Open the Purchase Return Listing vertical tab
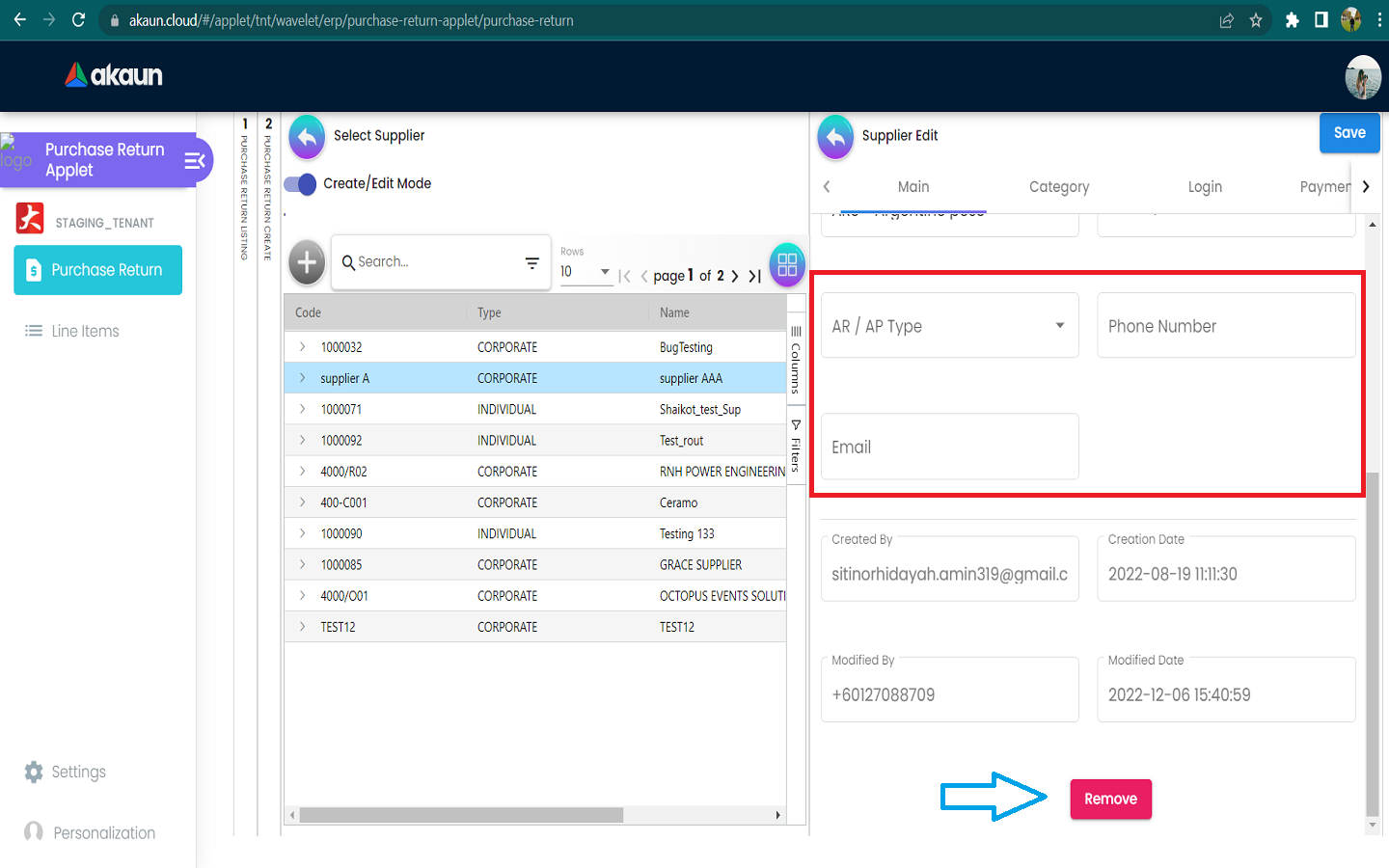The image size is (1389, 868). coord(245,189)
